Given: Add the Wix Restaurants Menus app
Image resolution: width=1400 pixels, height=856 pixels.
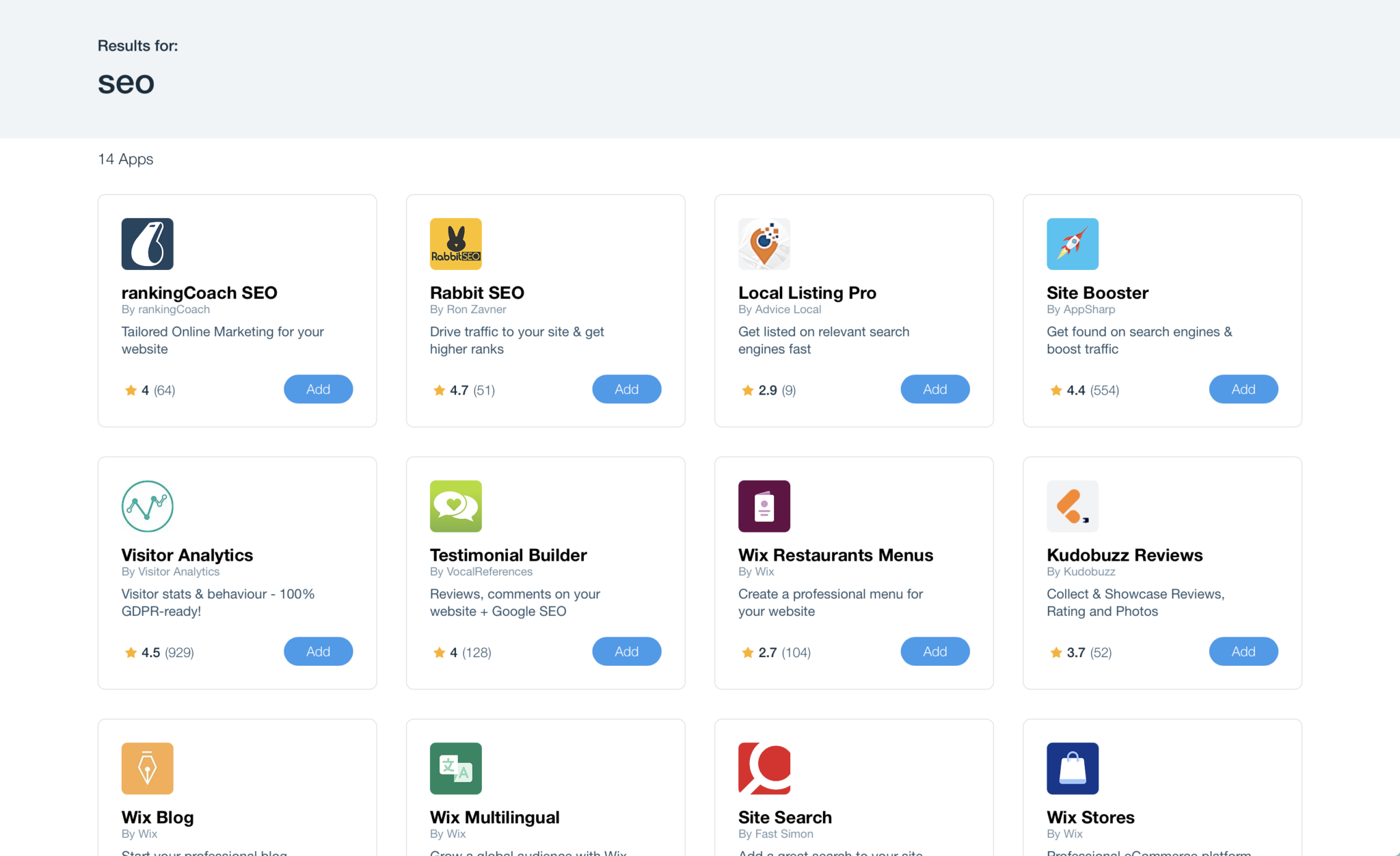Looking at the screenshot, I should pyautogui.click(x=934, y=652).
